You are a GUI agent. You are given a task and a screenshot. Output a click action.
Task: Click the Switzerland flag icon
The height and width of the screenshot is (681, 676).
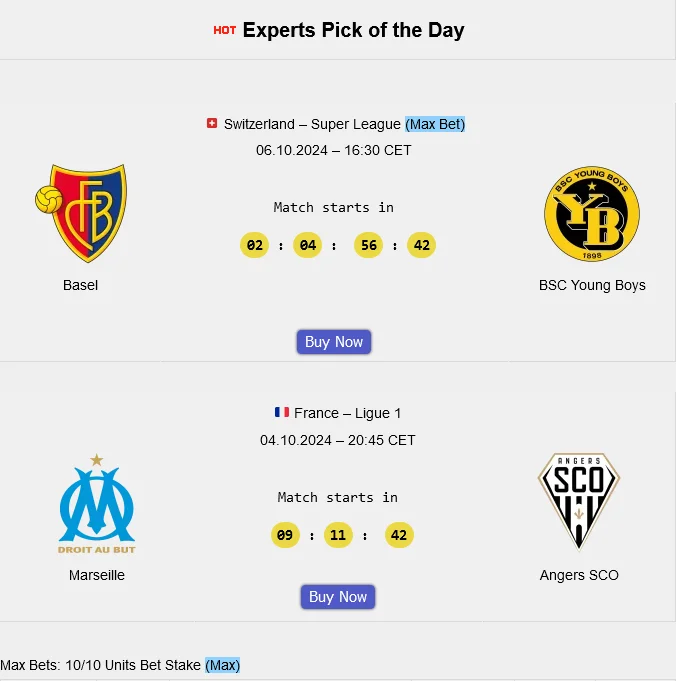coord(212,124)
